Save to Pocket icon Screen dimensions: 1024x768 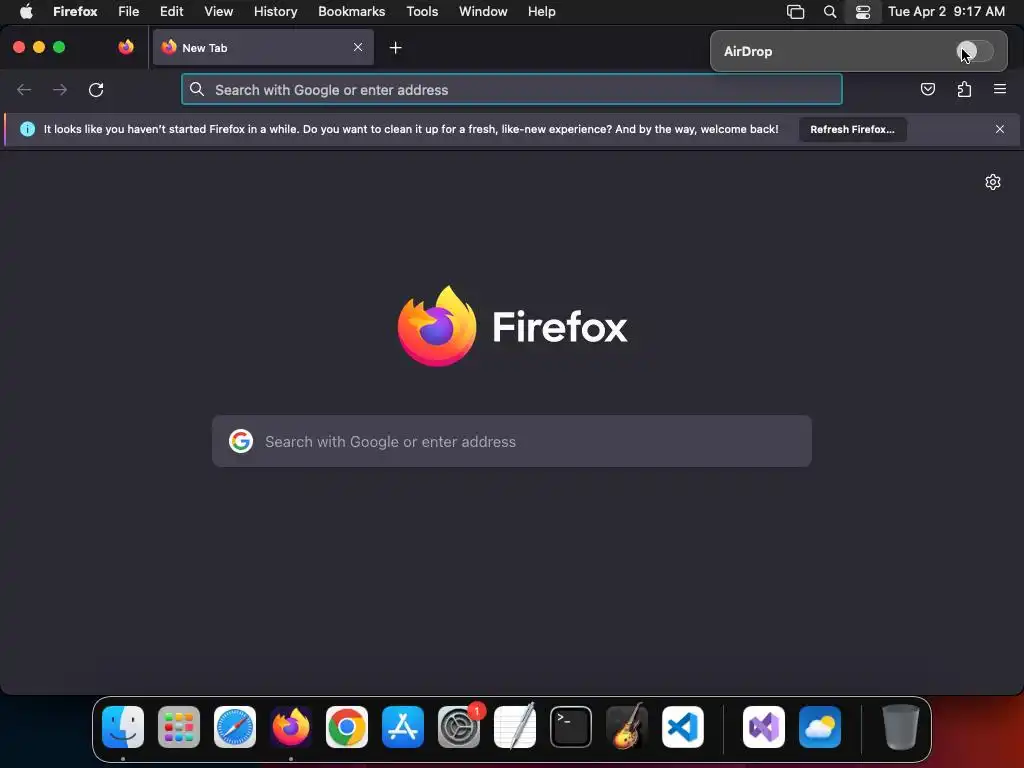(x=927, y=89)
